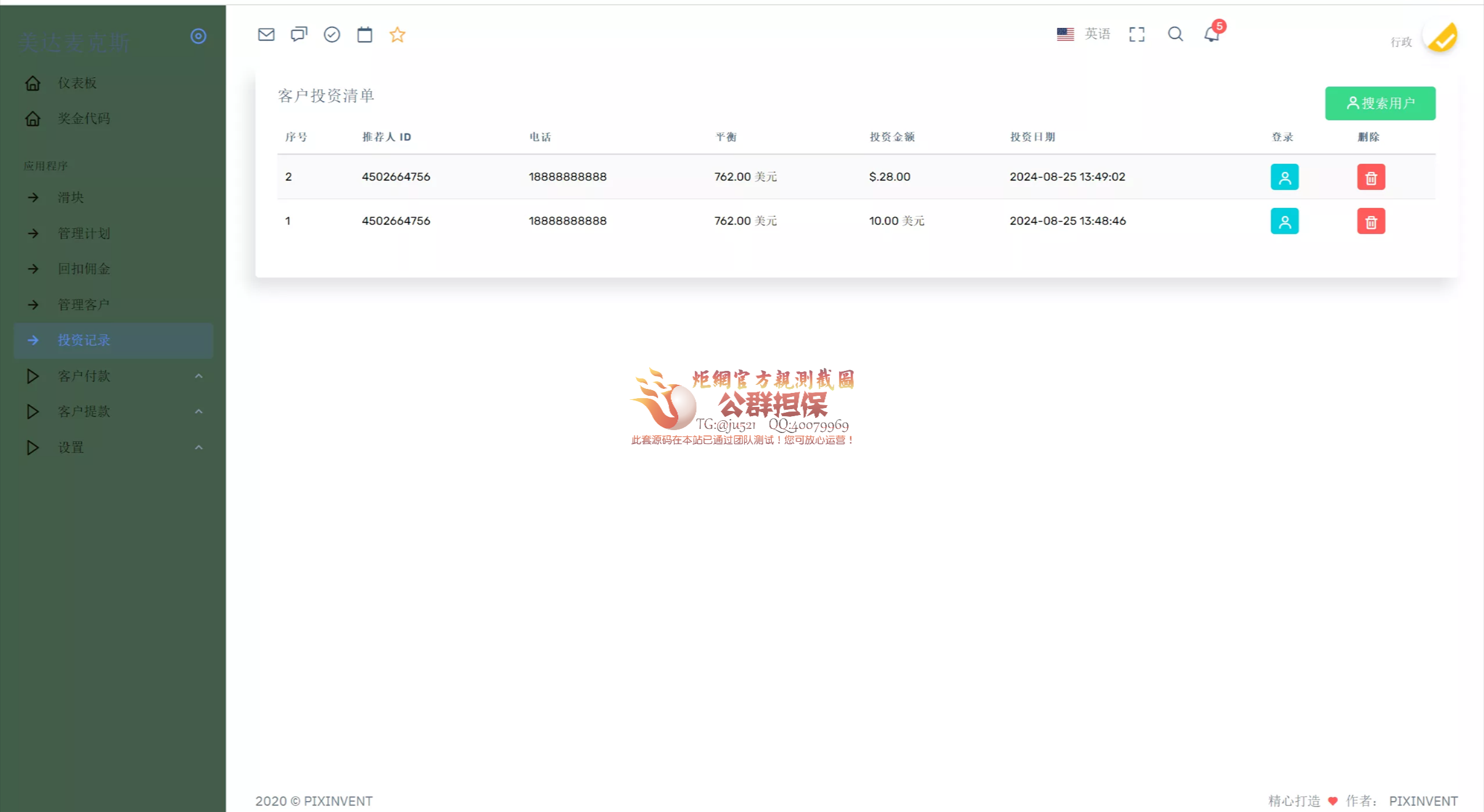
Task: Open the notification bell with 5 alerts
Action: (1212, 34)
